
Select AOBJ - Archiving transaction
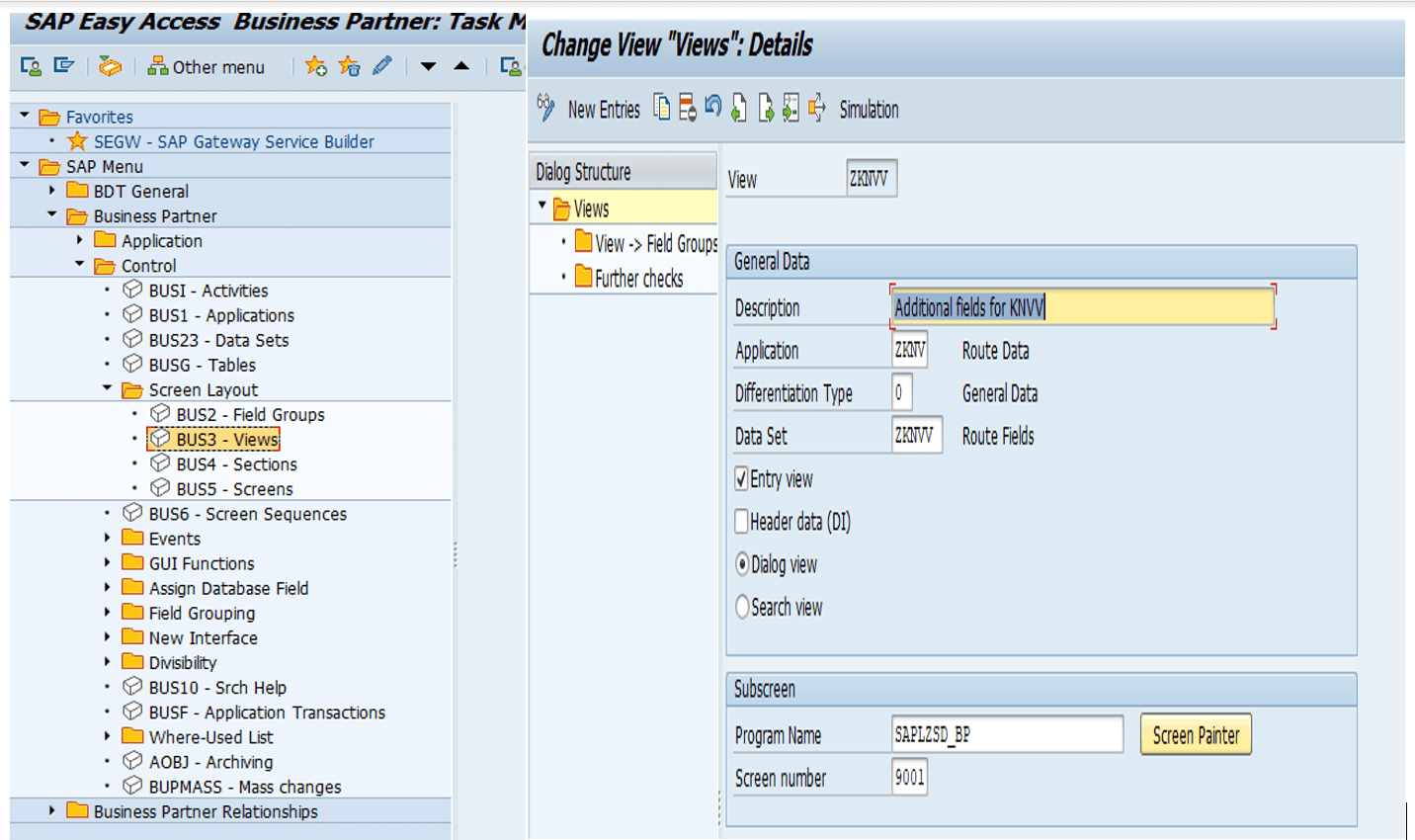point(210,762)
